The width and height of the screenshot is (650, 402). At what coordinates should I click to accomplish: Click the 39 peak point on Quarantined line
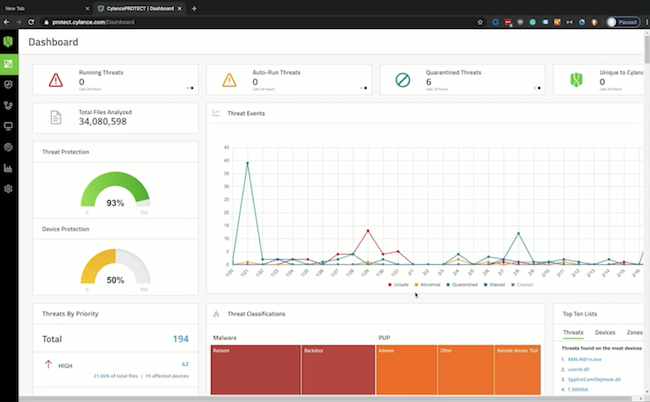[247, 163]
